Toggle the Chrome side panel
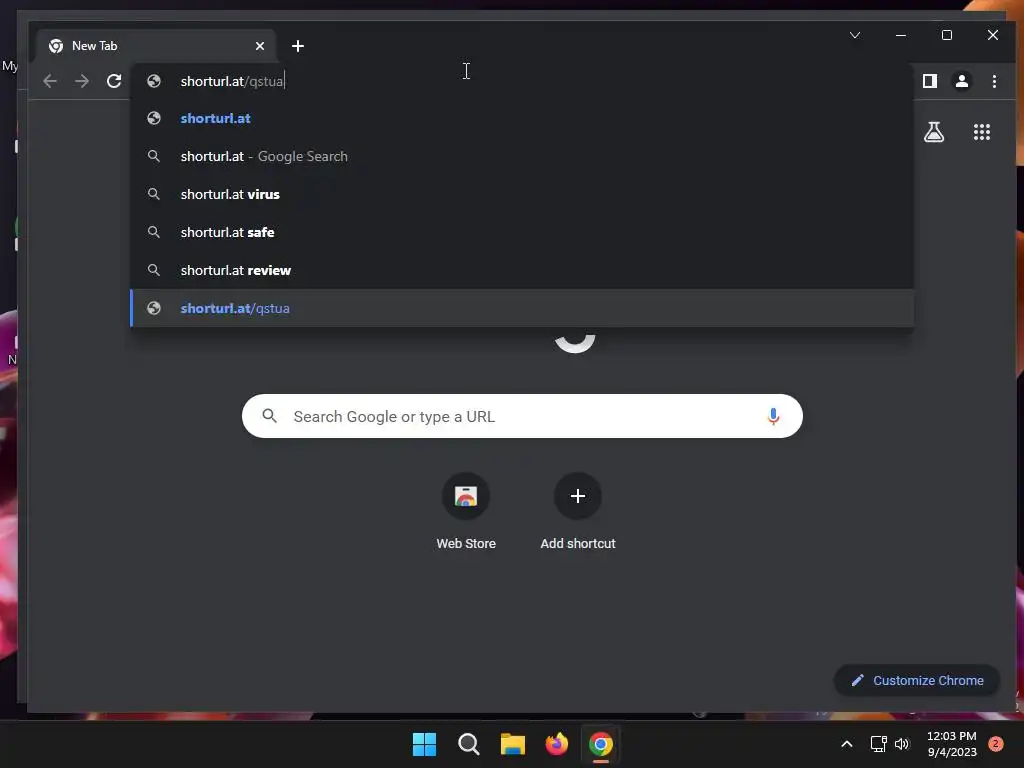Screen dimensions: 1024x768 (930, 81)
